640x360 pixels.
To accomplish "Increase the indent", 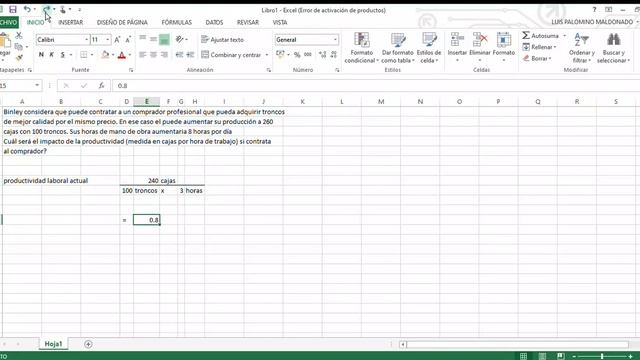I will (x=190, y=55).
